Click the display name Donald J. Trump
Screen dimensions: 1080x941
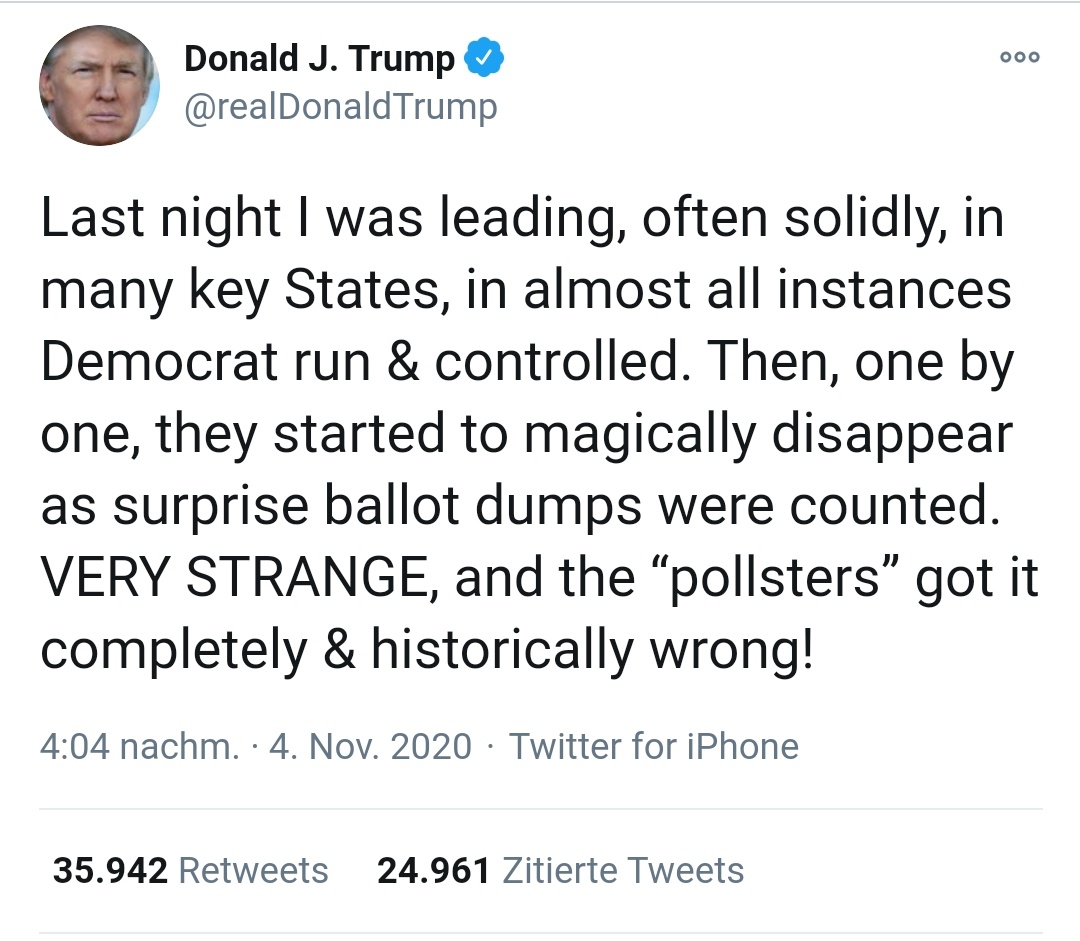tap(320, 60)
